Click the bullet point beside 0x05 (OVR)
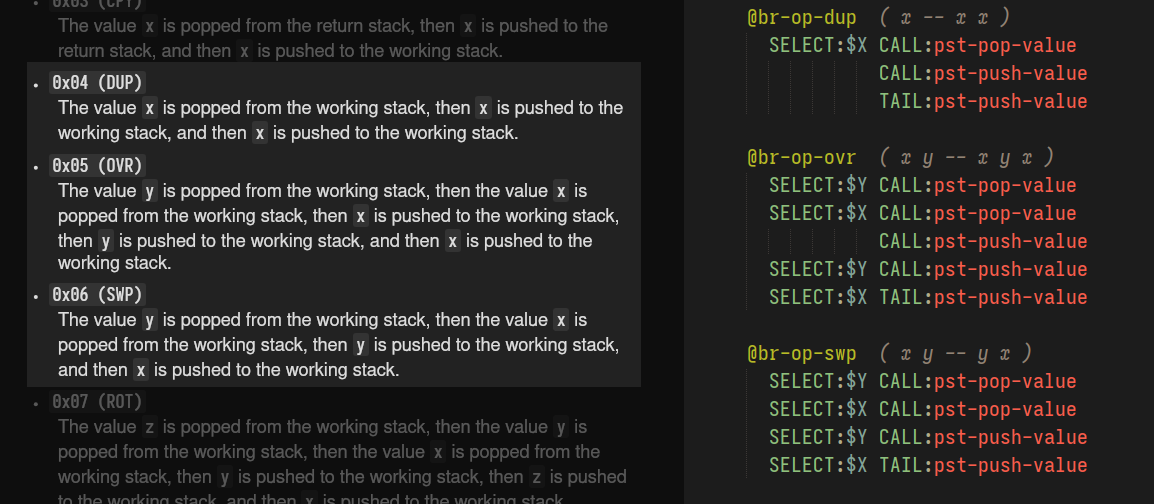 click(36, 166)
